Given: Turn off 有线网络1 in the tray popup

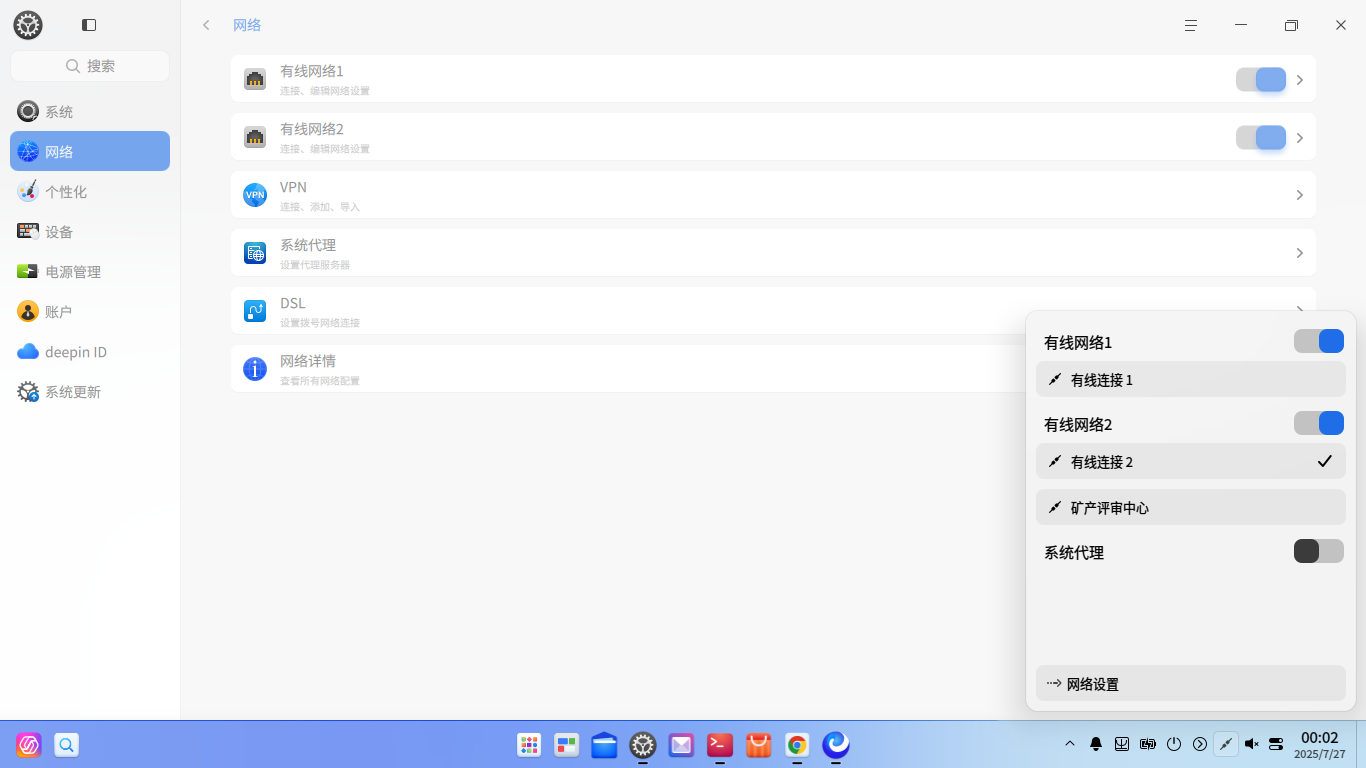Looking at the screenshot, I should (x=1319, y=342).
